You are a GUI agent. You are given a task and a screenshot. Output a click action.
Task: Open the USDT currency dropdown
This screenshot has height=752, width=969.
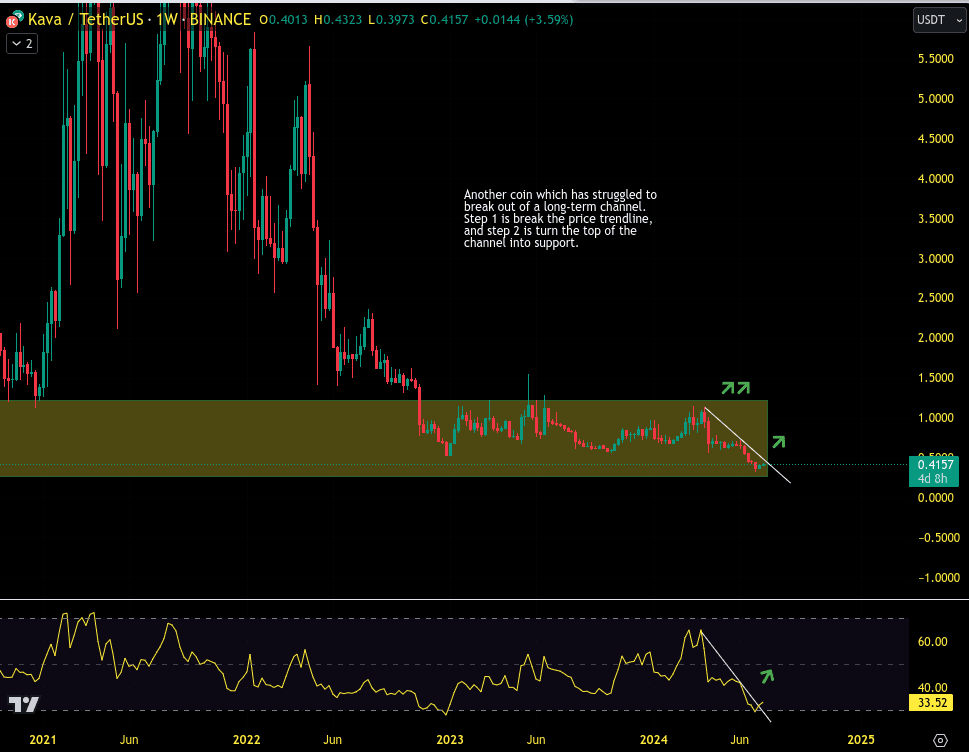939,20
